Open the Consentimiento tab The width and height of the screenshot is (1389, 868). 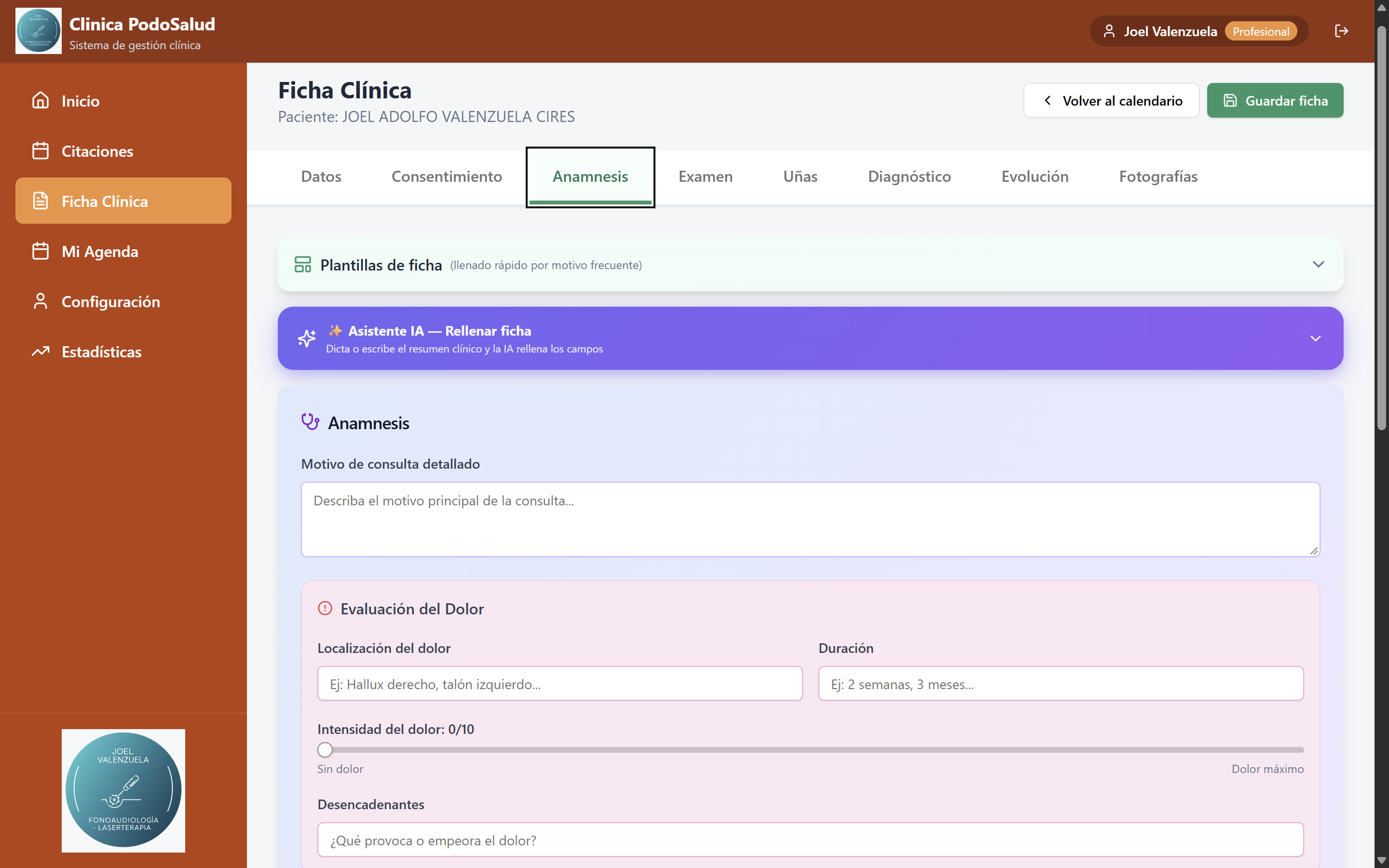coord(447,177)
